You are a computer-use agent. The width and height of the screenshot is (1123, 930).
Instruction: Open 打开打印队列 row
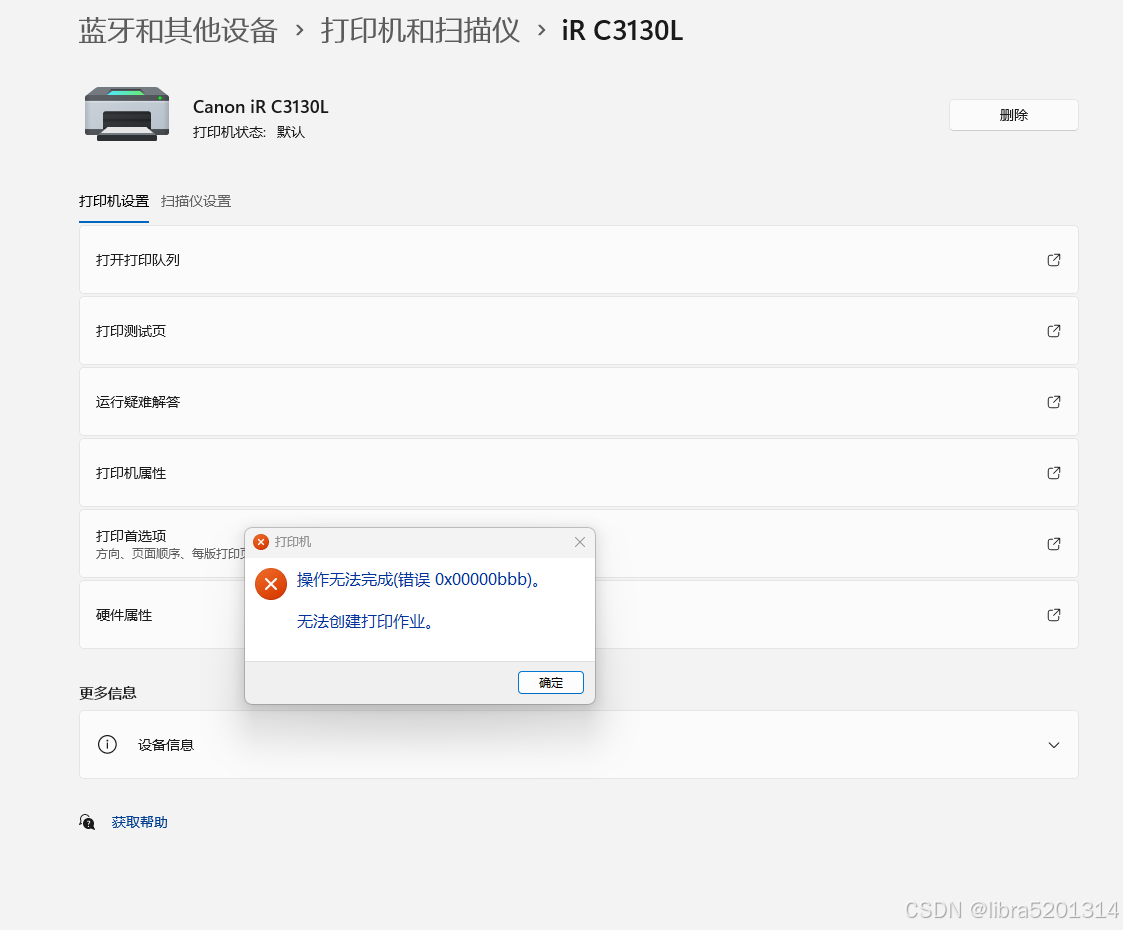579,260
